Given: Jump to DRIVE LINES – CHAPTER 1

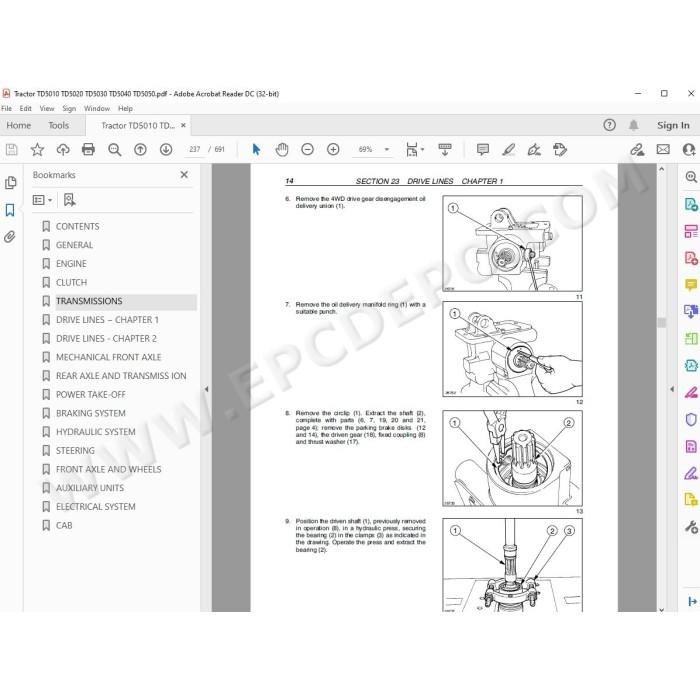Looking at the screenshot, I should (x=107, y=320).
